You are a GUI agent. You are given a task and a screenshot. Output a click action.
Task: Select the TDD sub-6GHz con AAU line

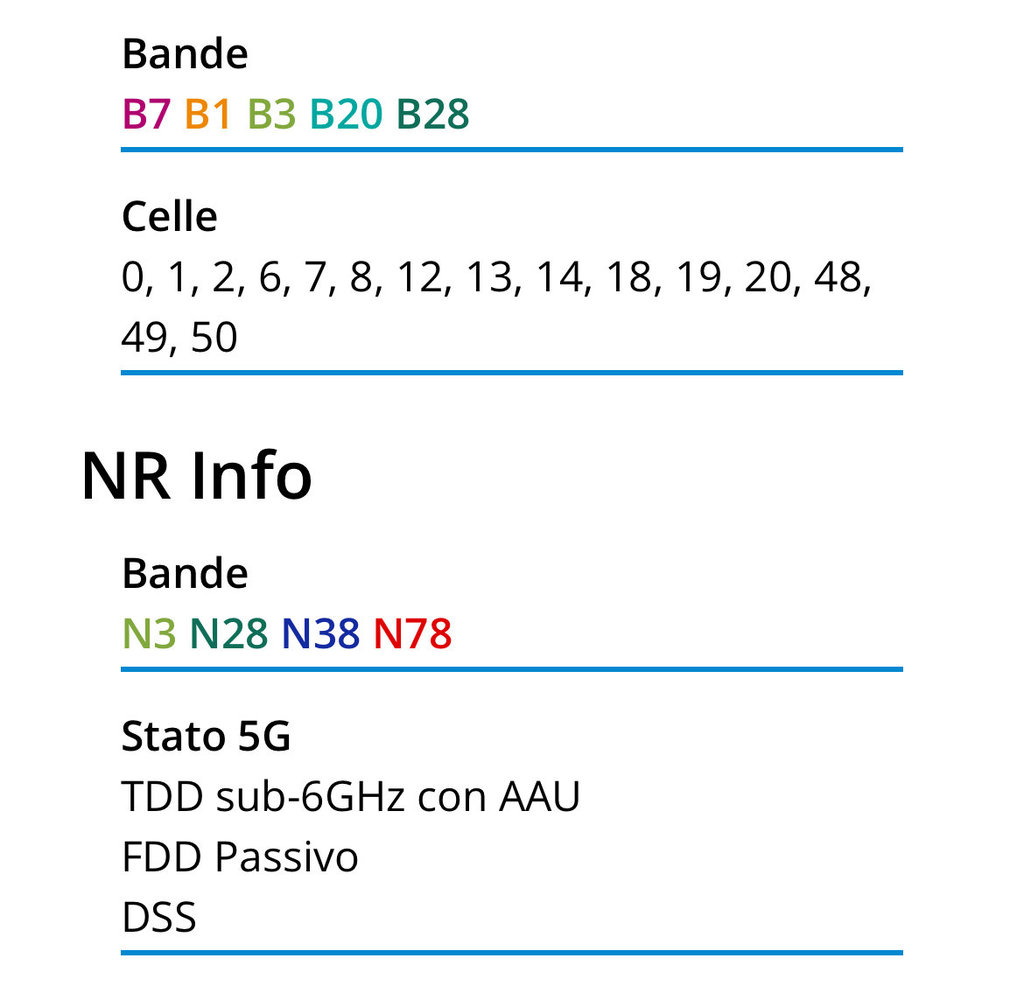(351, 797)
